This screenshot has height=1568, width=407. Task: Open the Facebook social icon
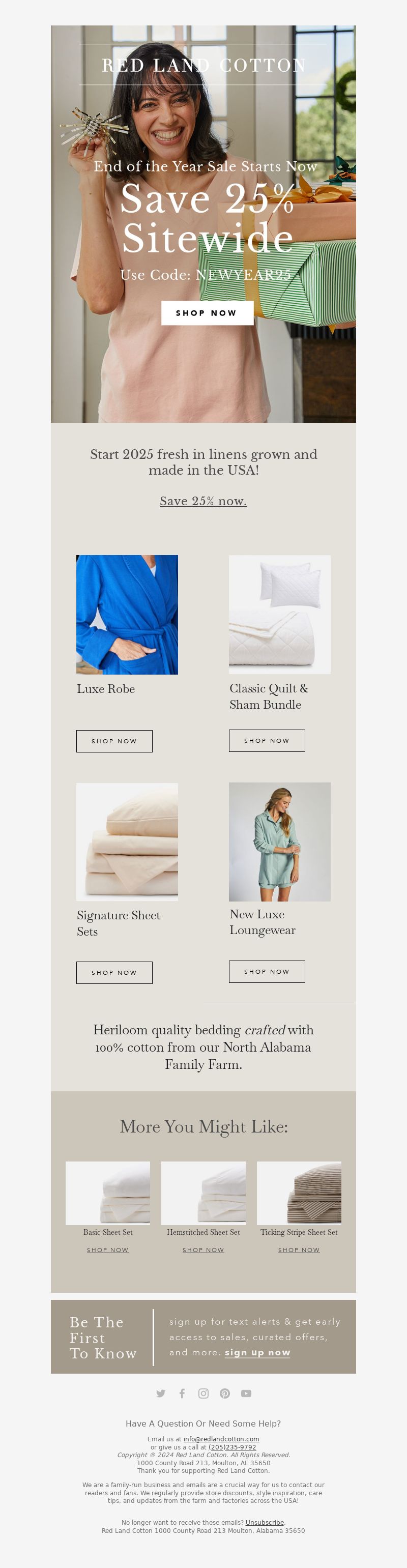point(182,1393)
